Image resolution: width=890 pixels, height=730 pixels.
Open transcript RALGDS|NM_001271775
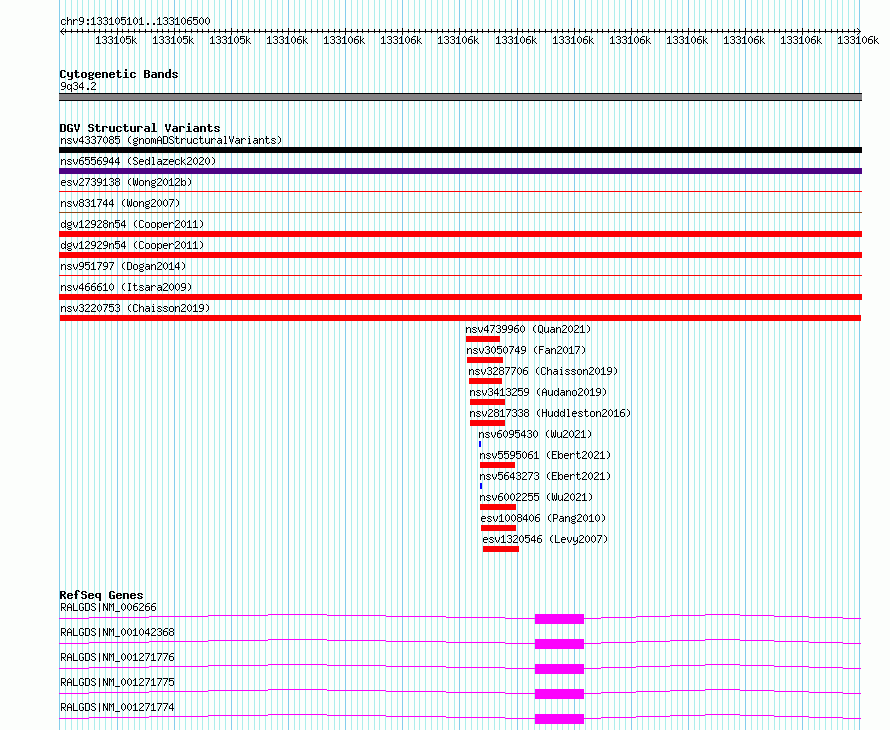click(x=117, y=682)
